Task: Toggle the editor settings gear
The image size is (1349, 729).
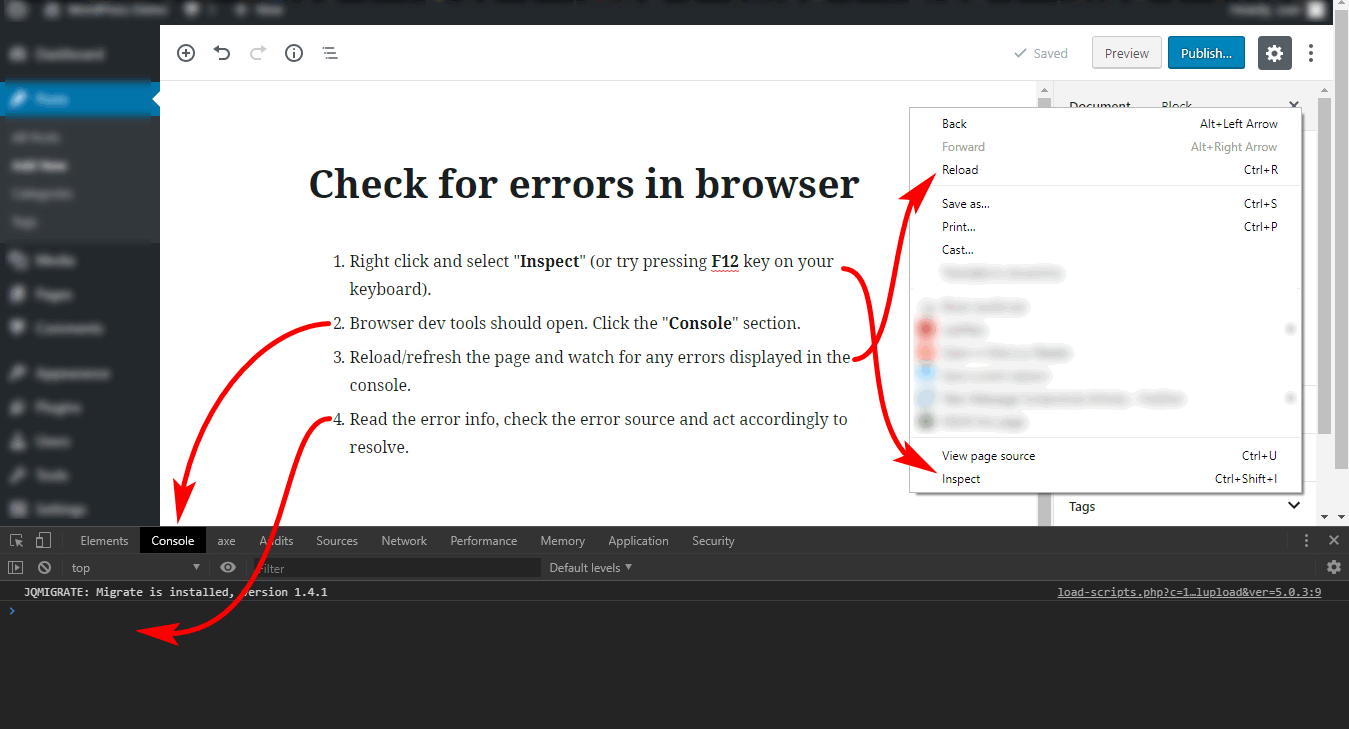Action: pos(1274,53)
